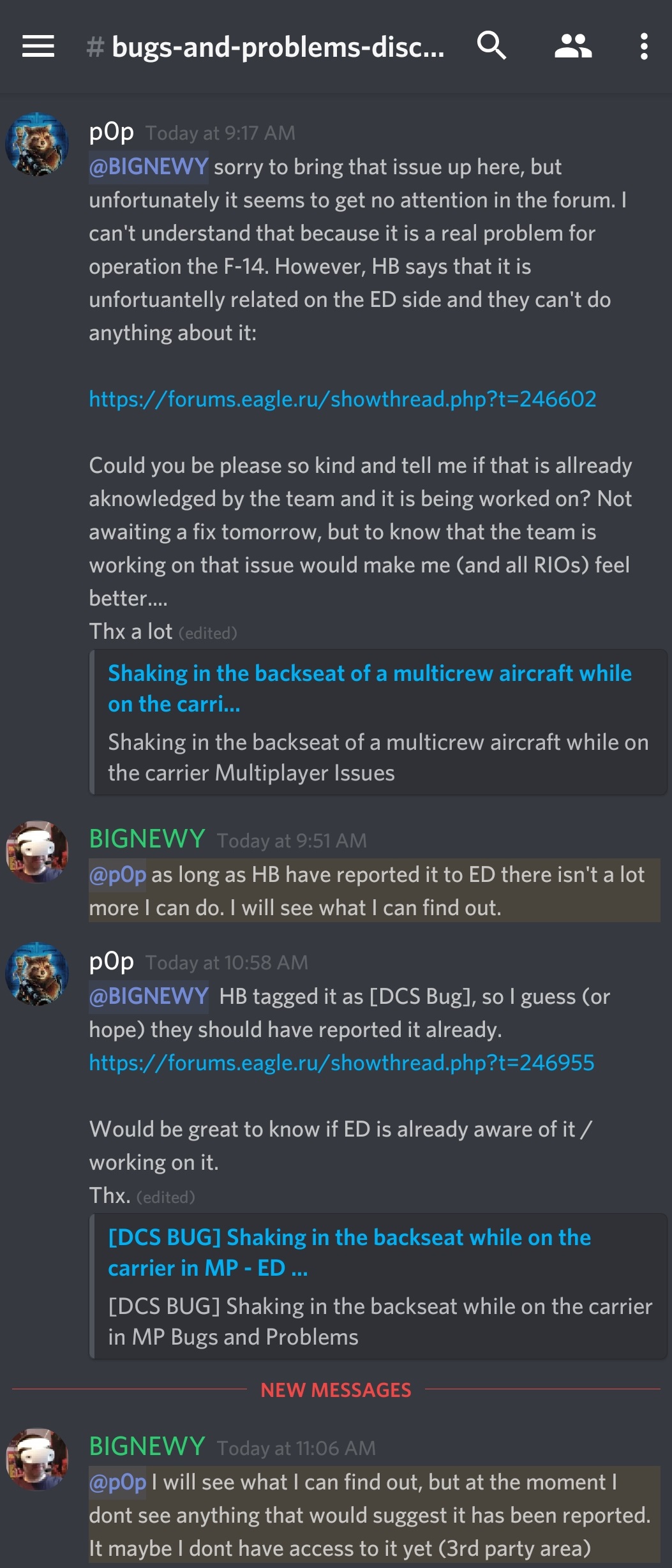Tap @pOp mention in 9:51 AM reply

coord(117,874)
